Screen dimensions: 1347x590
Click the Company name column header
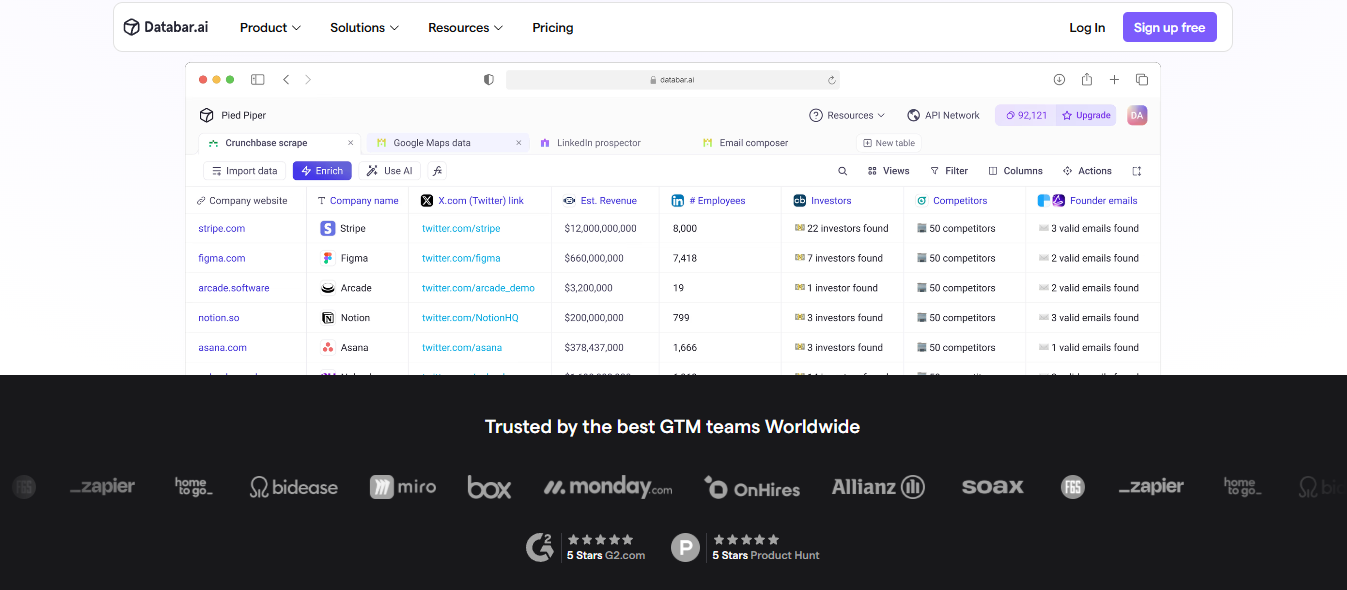(x=358, y=201)
